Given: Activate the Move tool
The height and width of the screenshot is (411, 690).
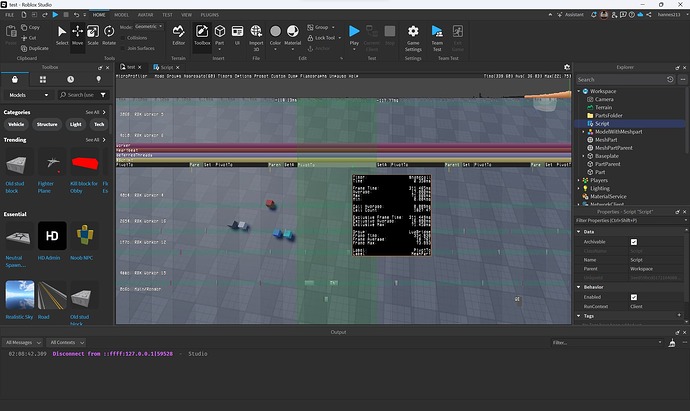Looking at the screenshot, I should (x=77, y=35).
